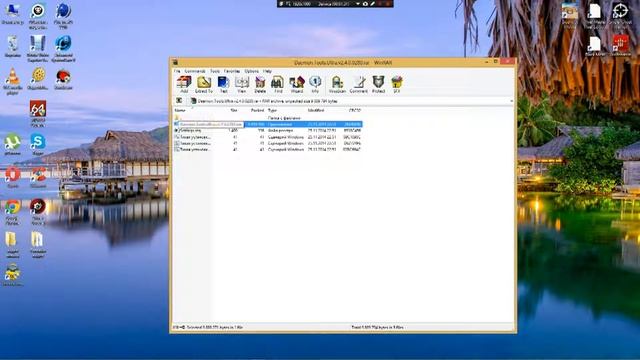640x360 pixels.
Task: Click the Delete toolbar icon
Action: [x=260, y=84]
